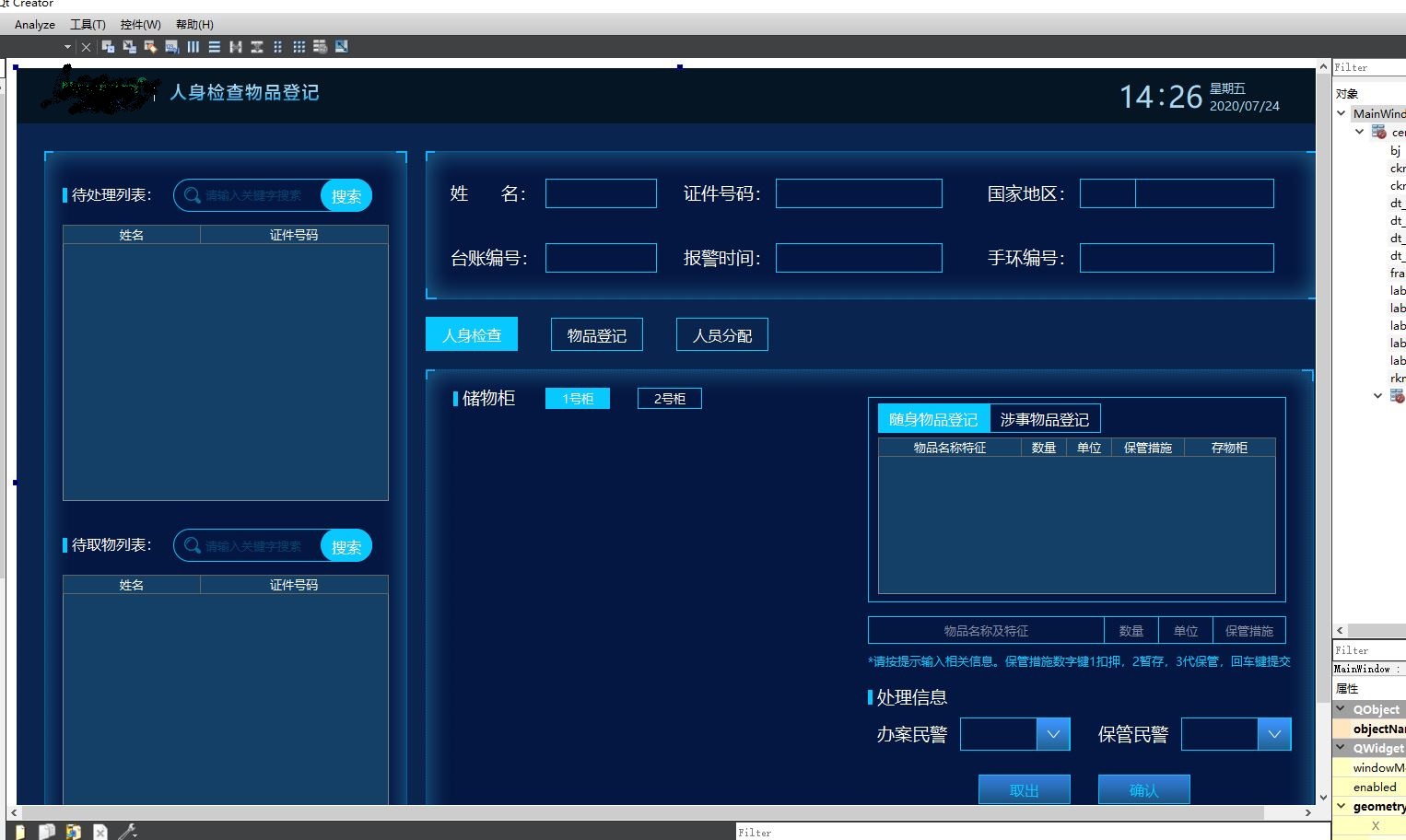
Task: Select the 人员分配 step button
Action: (722, 334)
